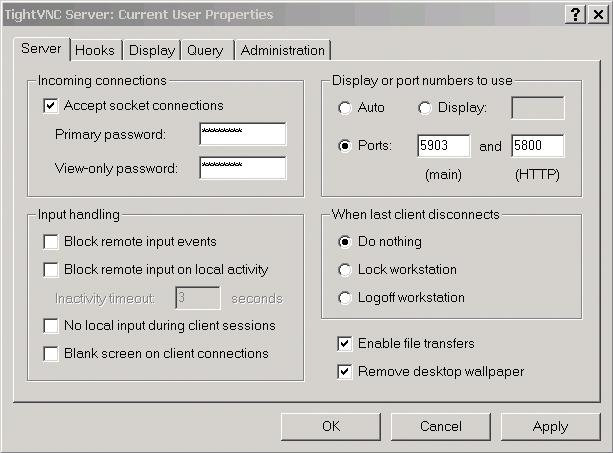The image size is (613, 453).
Task: Click the When last client disconnects title
Action: tap(416, 215)
